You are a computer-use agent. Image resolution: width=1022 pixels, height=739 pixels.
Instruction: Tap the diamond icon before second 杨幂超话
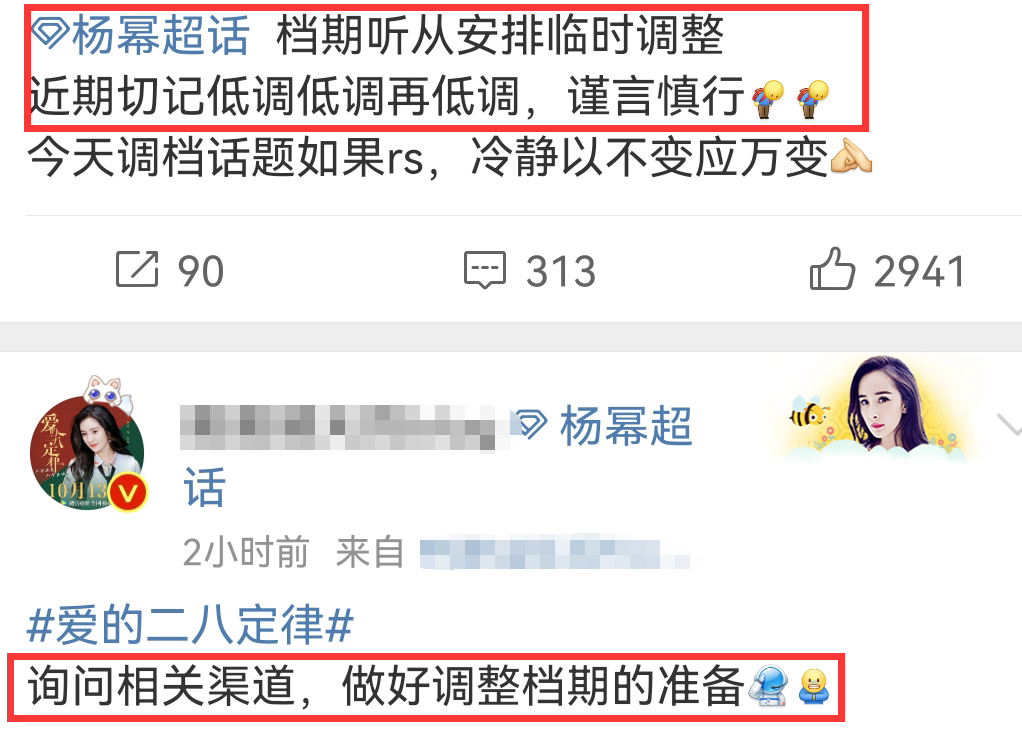point(531,425)
